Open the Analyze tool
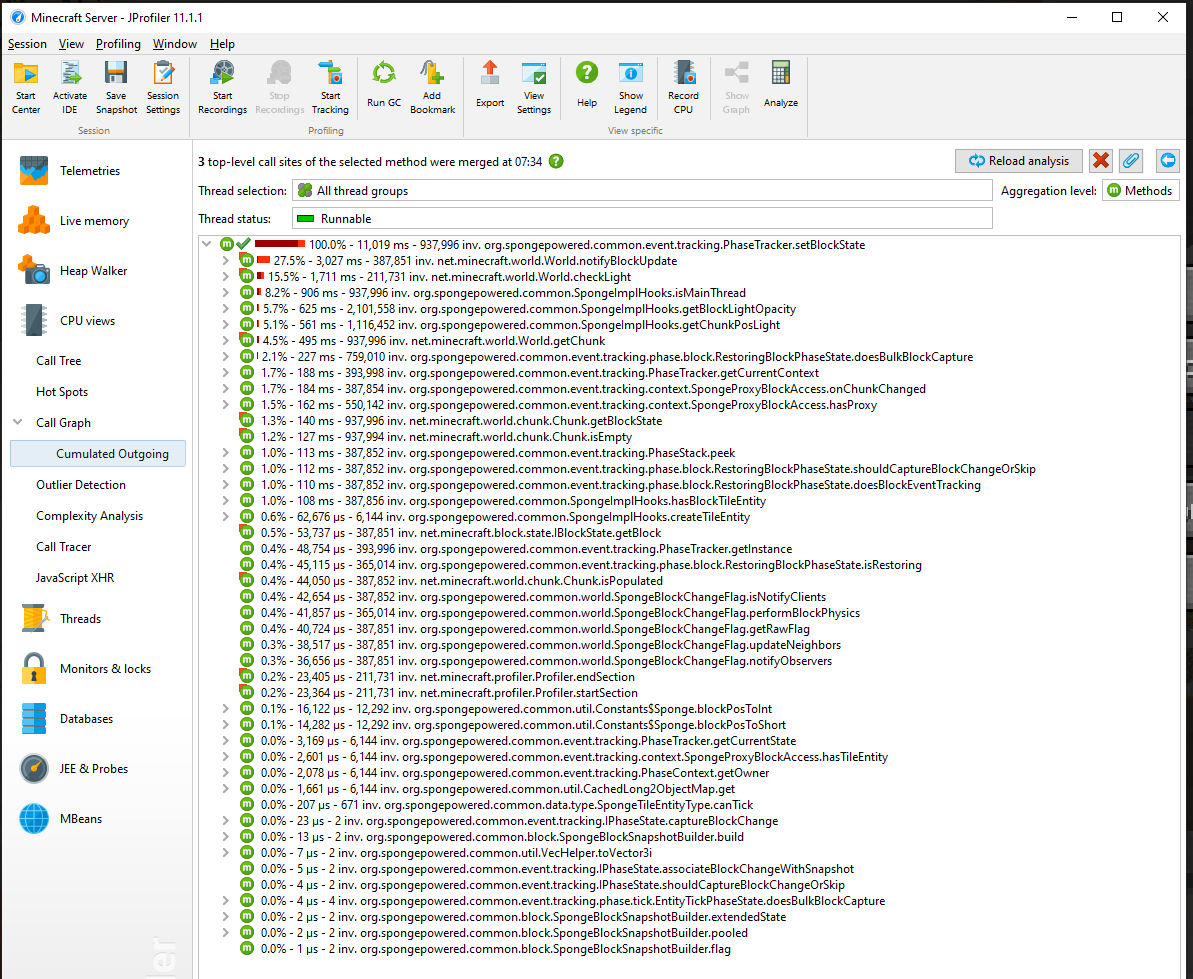1193x979 pixels. click(x=780, y=87)
